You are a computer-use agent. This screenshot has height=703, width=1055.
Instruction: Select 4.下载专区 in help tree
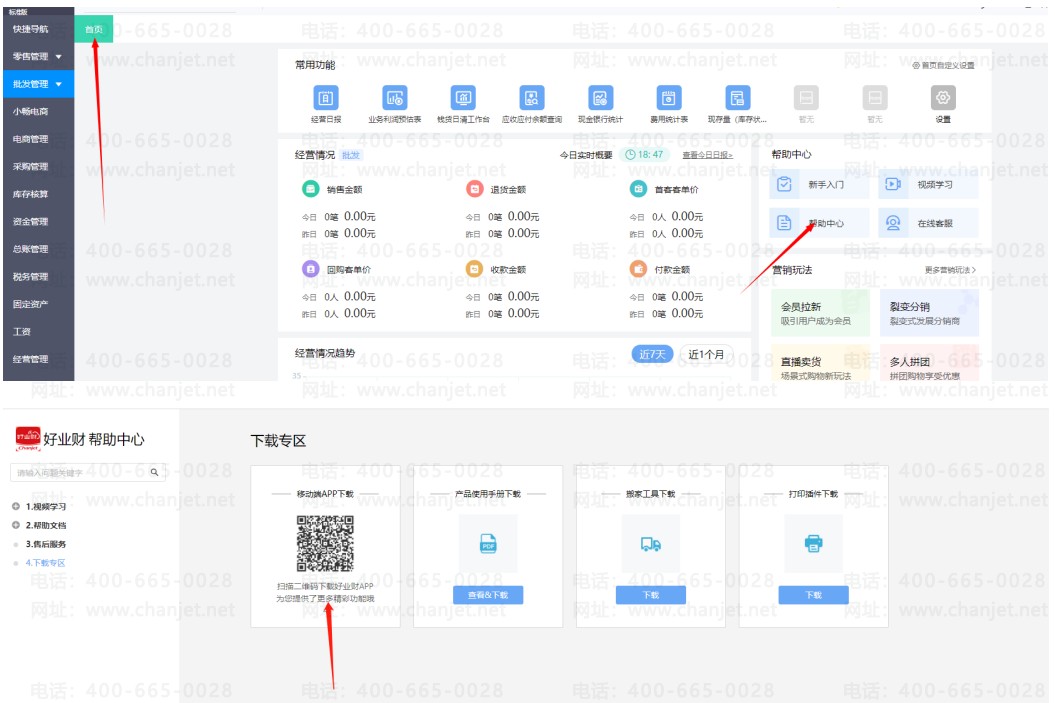point(46,562)
